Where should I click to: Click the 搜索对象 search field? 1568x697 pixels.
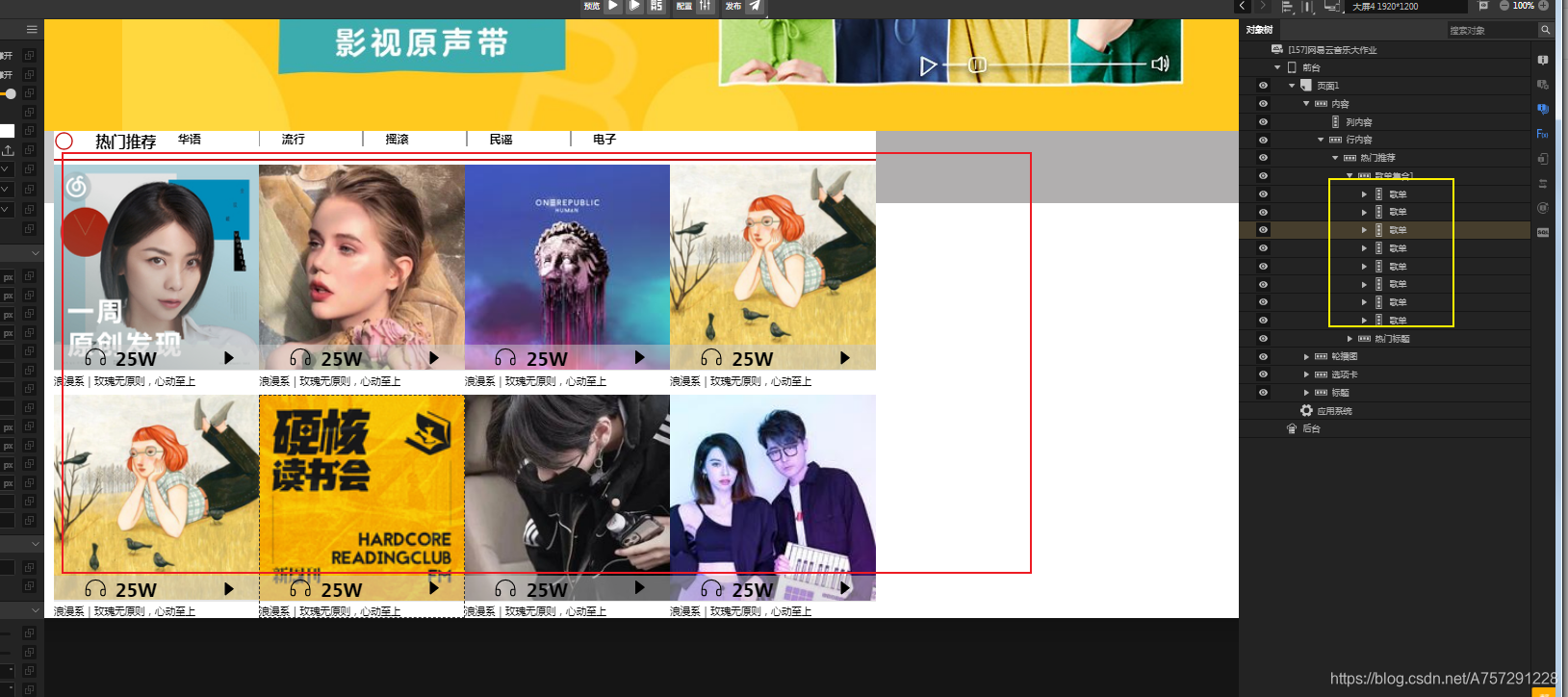point(1492,30)
